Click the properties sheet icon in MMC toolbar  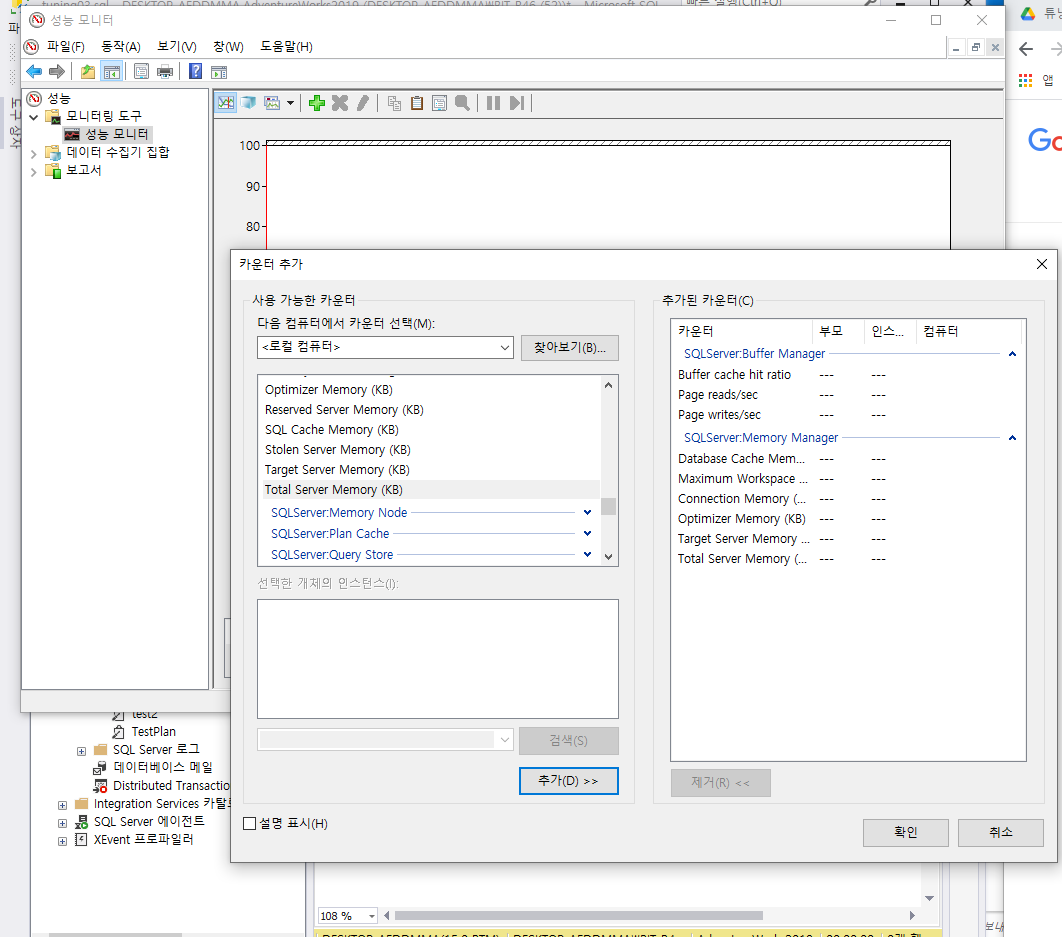141,71
